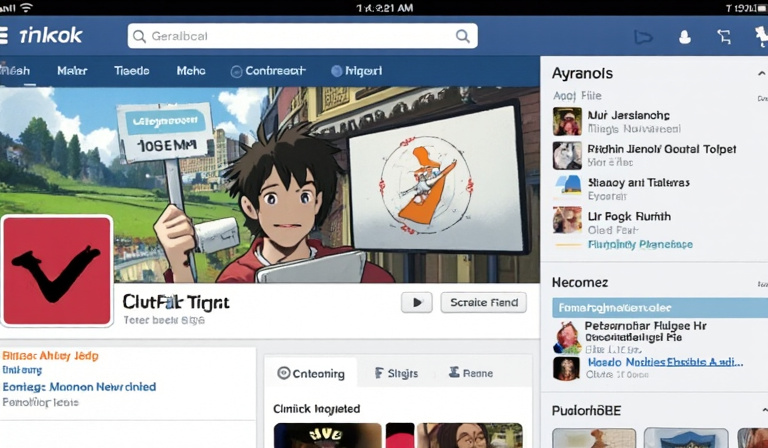Switch to the Mehe tab
This screenshot has height=448, width=768.
click(191, 71)
